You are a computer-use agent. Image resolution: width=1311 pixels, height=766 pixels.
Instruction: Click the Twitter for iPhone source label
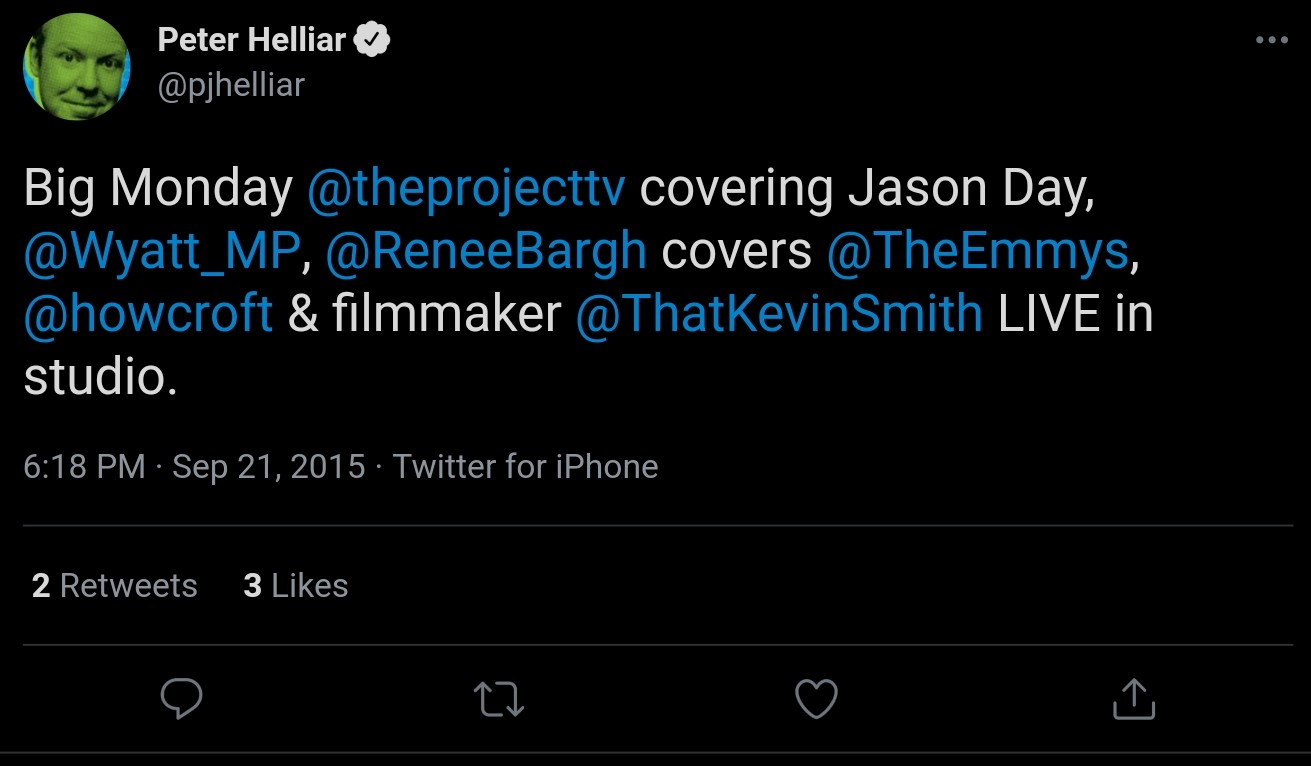[525, 466]
